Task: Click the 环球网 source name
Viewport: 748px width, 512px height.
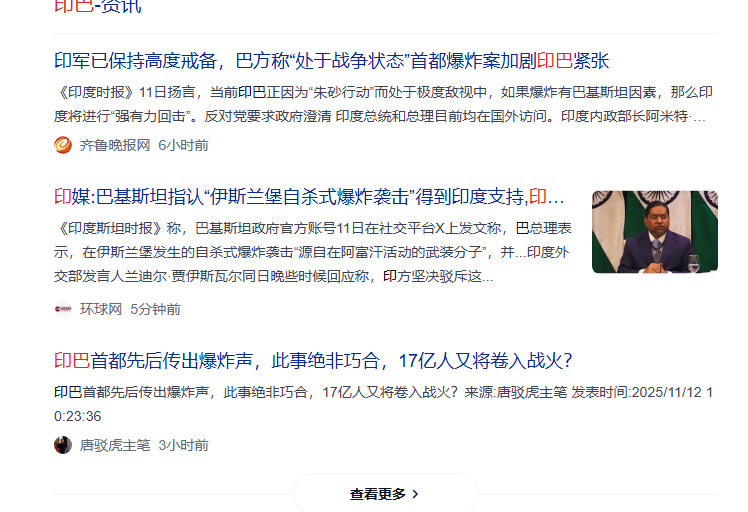Action: point(101,309)
